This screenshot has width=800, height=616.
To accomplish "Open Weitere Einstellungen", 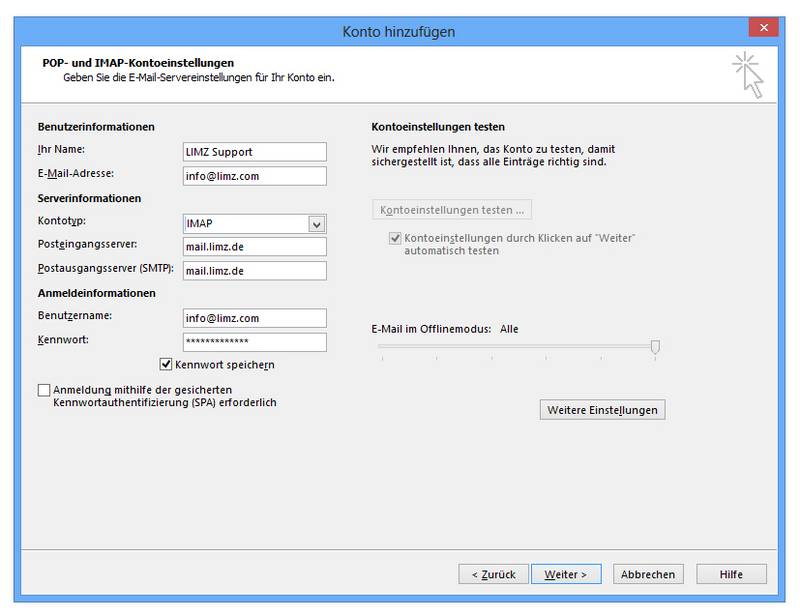I will point(603,410).
